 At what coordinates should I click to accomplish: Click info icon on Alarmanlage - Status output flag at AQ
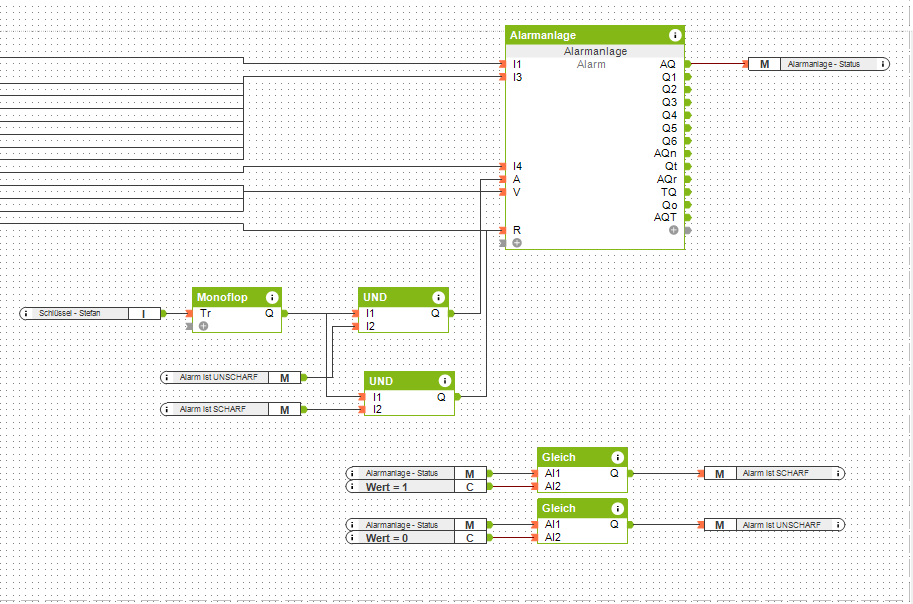(x=883, y=64)
